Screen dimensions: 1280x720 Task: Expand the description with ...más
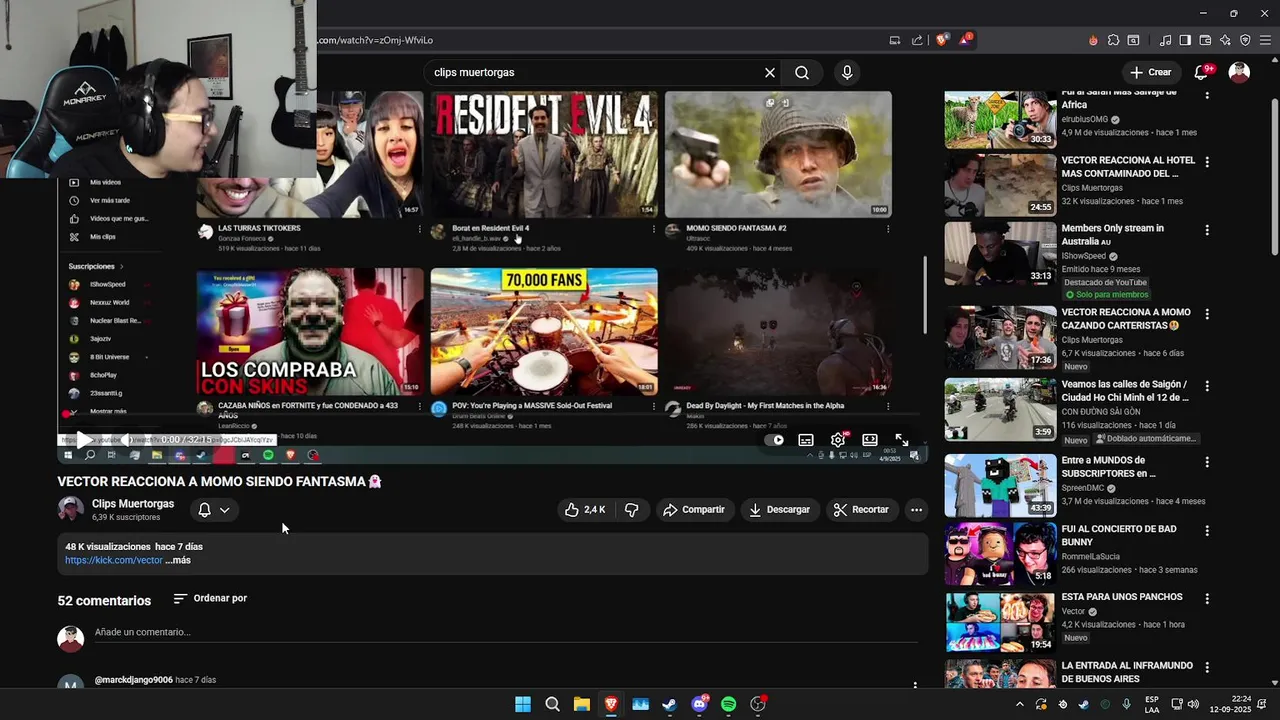click(x=178, y=560)
